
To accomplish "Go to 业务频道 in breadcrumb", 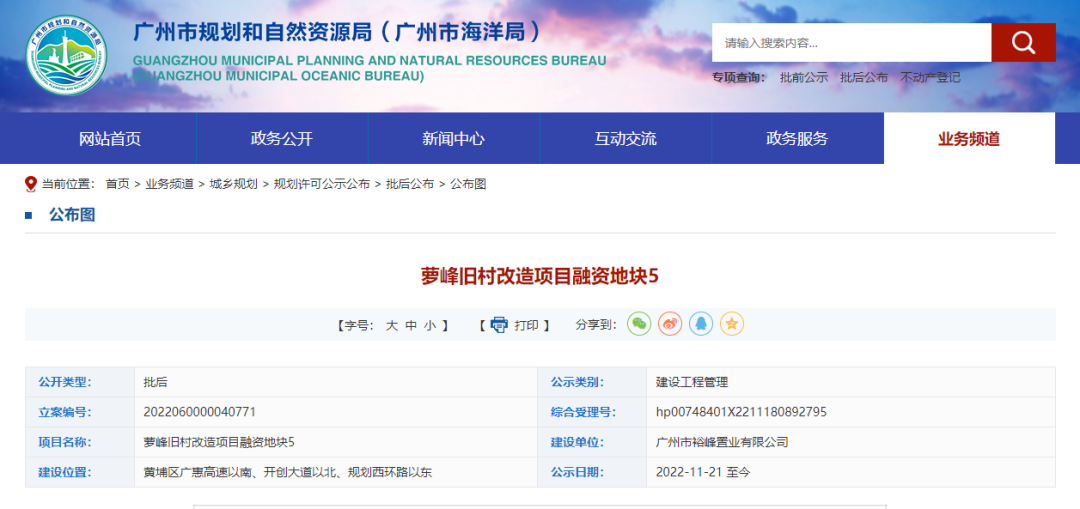I will click(169, 184).
